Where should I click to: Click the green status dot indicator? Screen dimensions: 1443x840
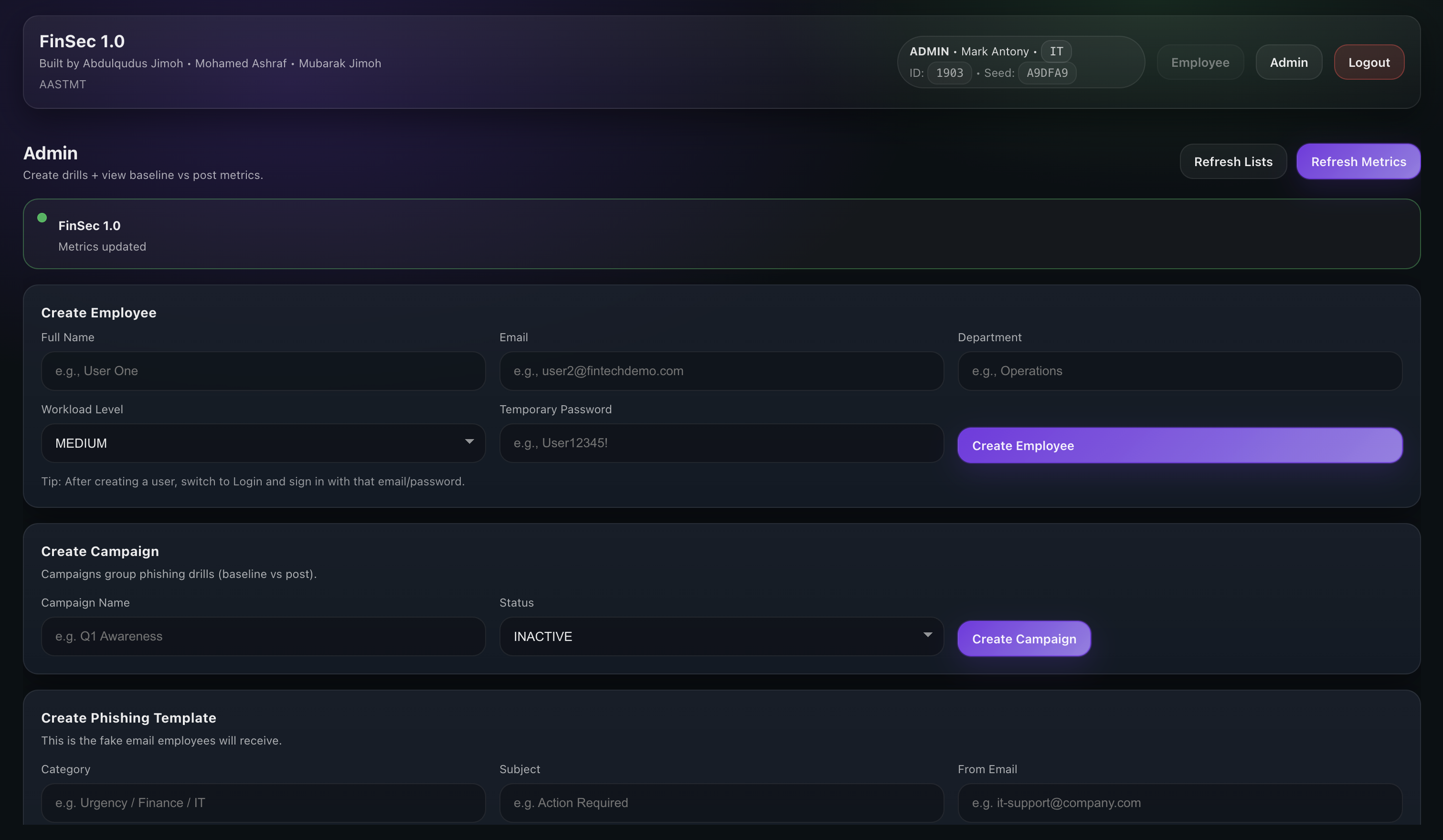click(x=42, y=218)
